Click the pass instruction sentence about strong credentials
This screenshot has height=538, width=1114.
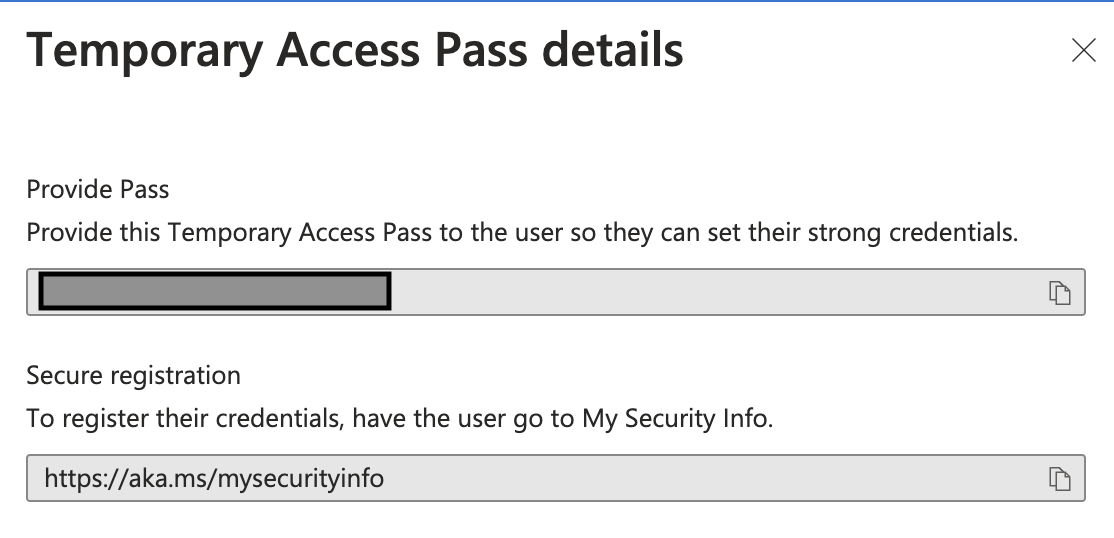tap(520, 232)
